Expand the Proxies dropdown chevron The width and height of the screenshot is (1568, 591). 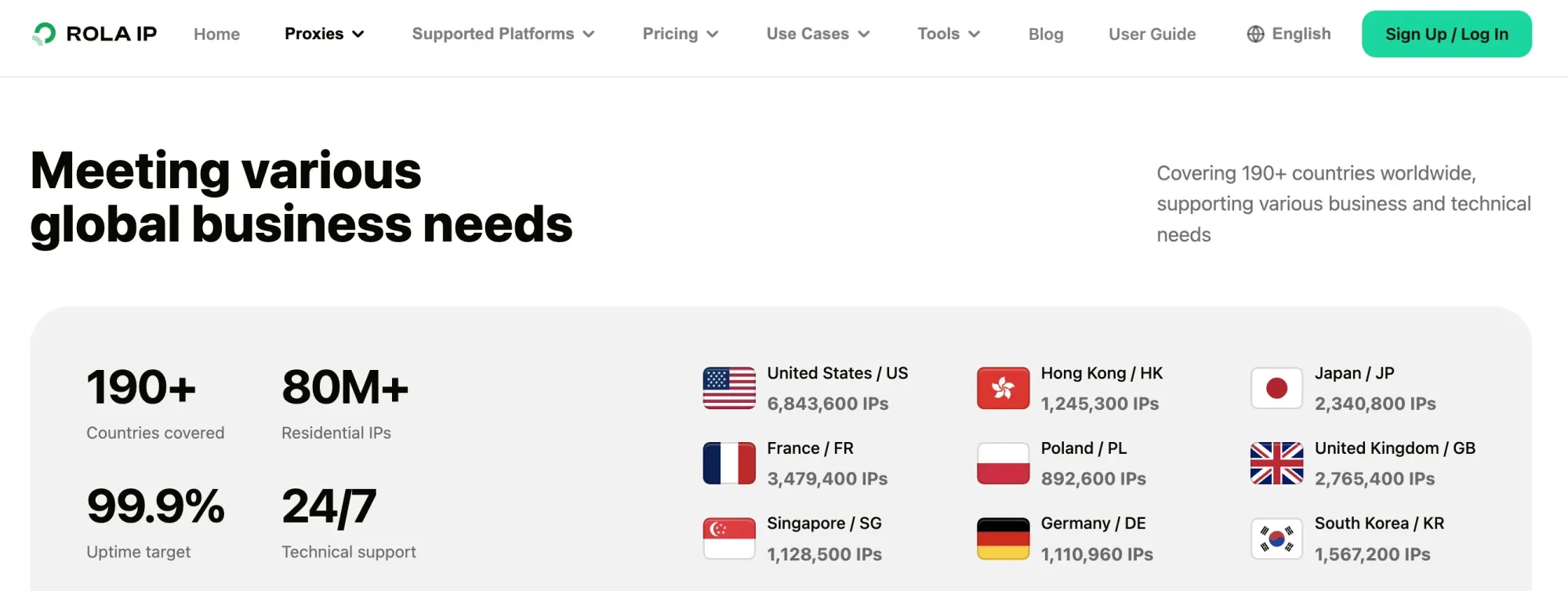[358, 34]
